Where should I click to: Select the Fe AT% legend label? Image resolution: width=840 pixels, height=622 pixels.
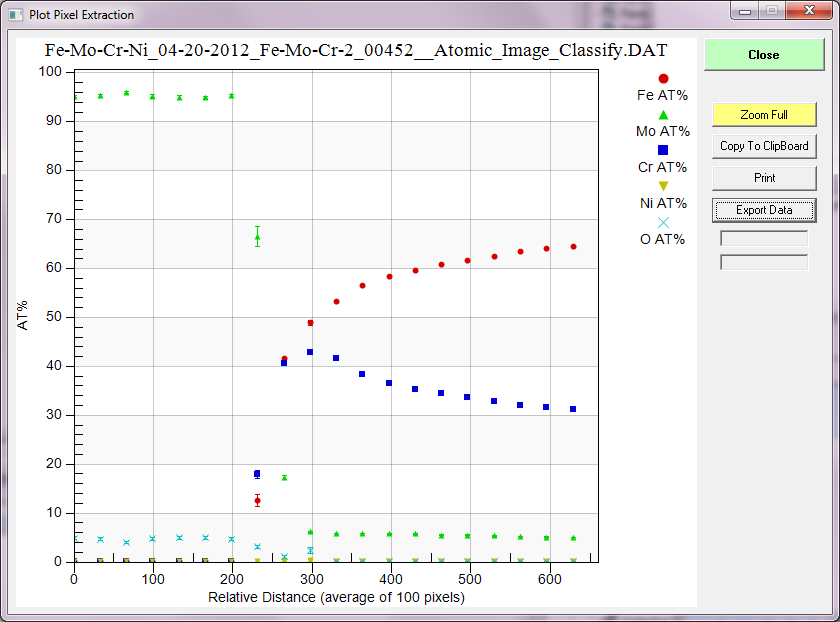(662, 96)
